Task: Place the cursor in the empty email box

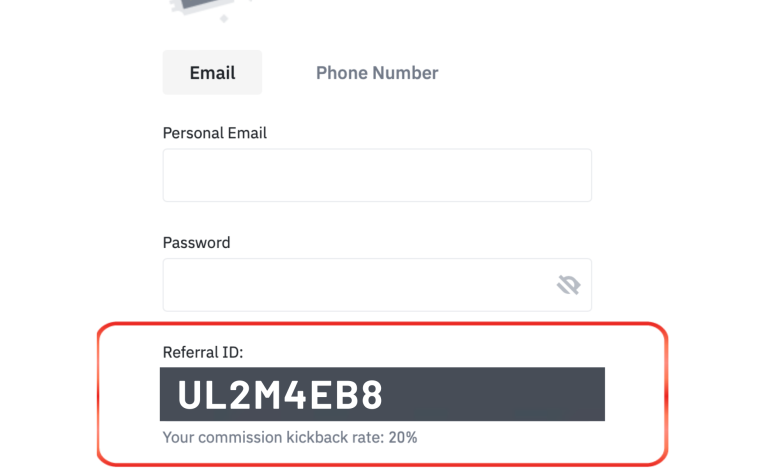Action: pos(377,175)
